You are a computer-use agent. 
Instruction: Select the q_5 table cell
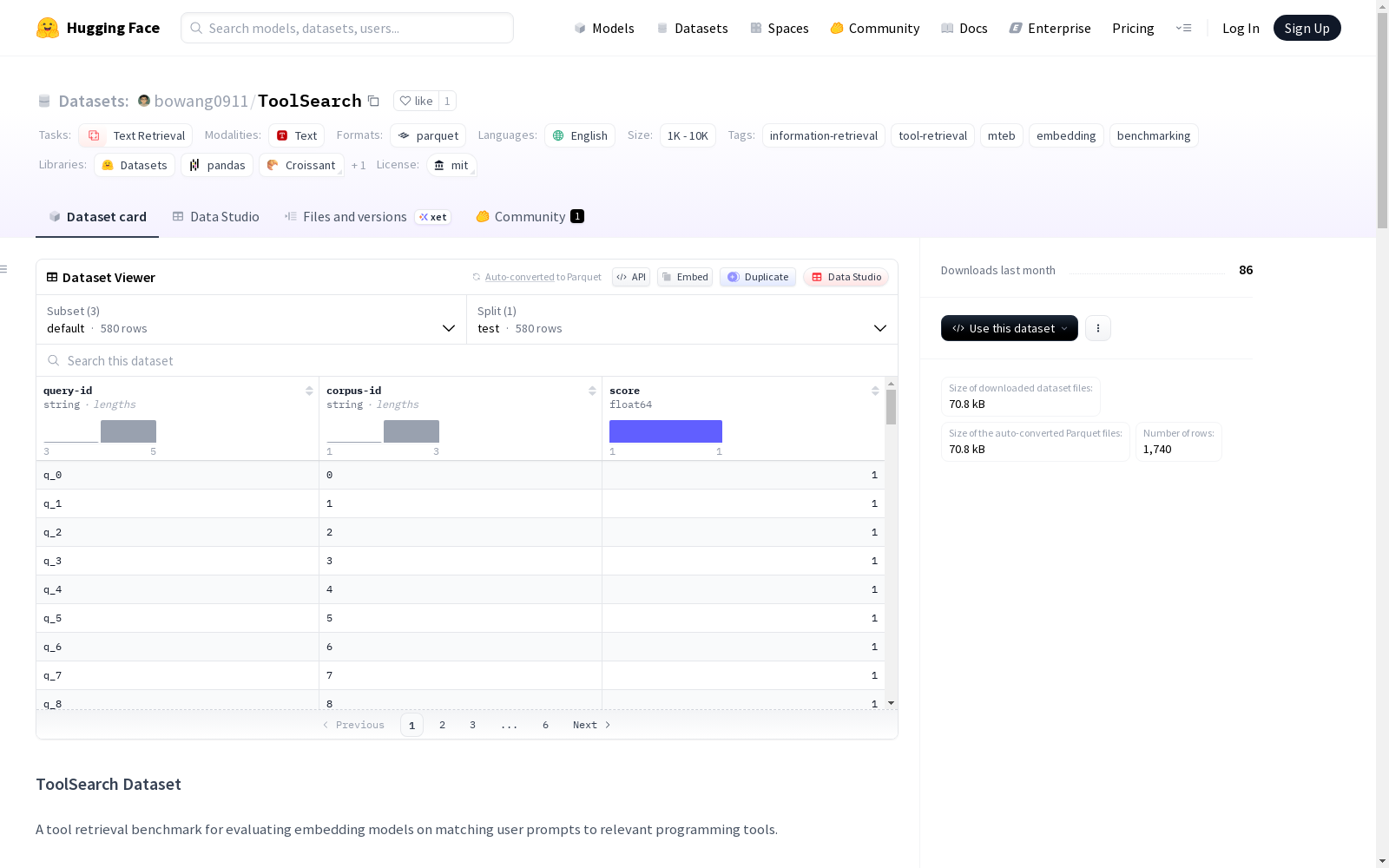point(177,618)
